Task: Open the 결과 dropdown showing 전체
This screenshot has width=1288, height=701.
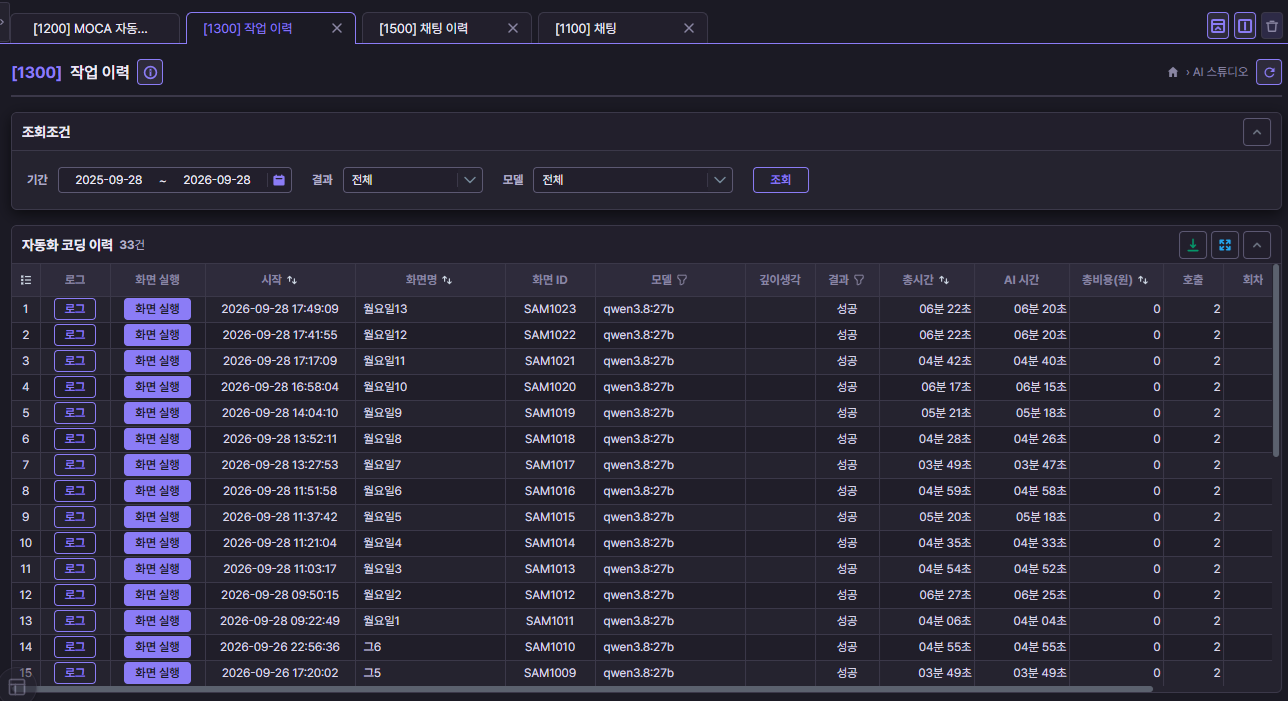Action: click(413, 180)
